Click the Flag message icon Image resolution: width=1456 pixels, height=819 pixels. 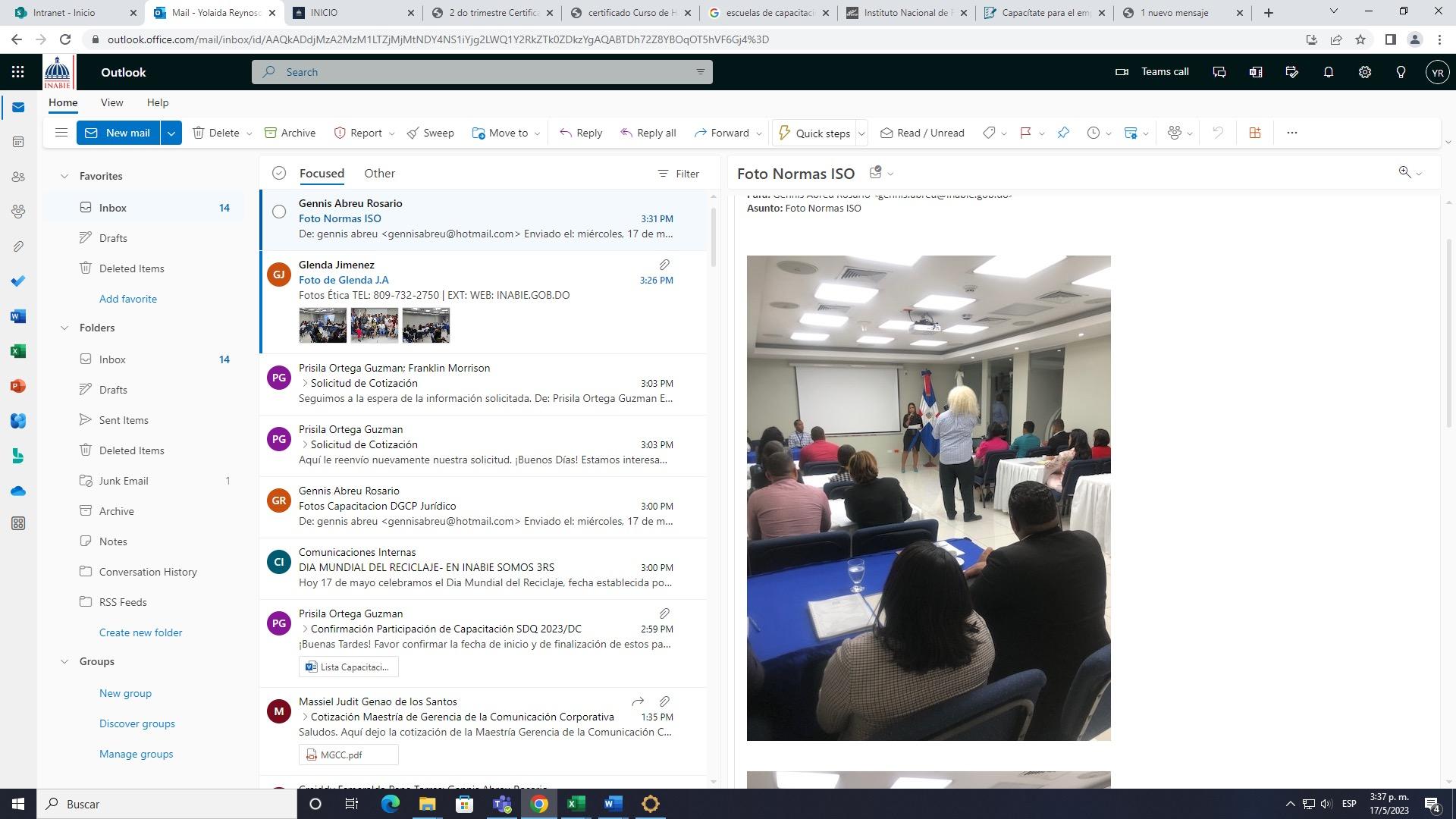tap(1025, 133)
